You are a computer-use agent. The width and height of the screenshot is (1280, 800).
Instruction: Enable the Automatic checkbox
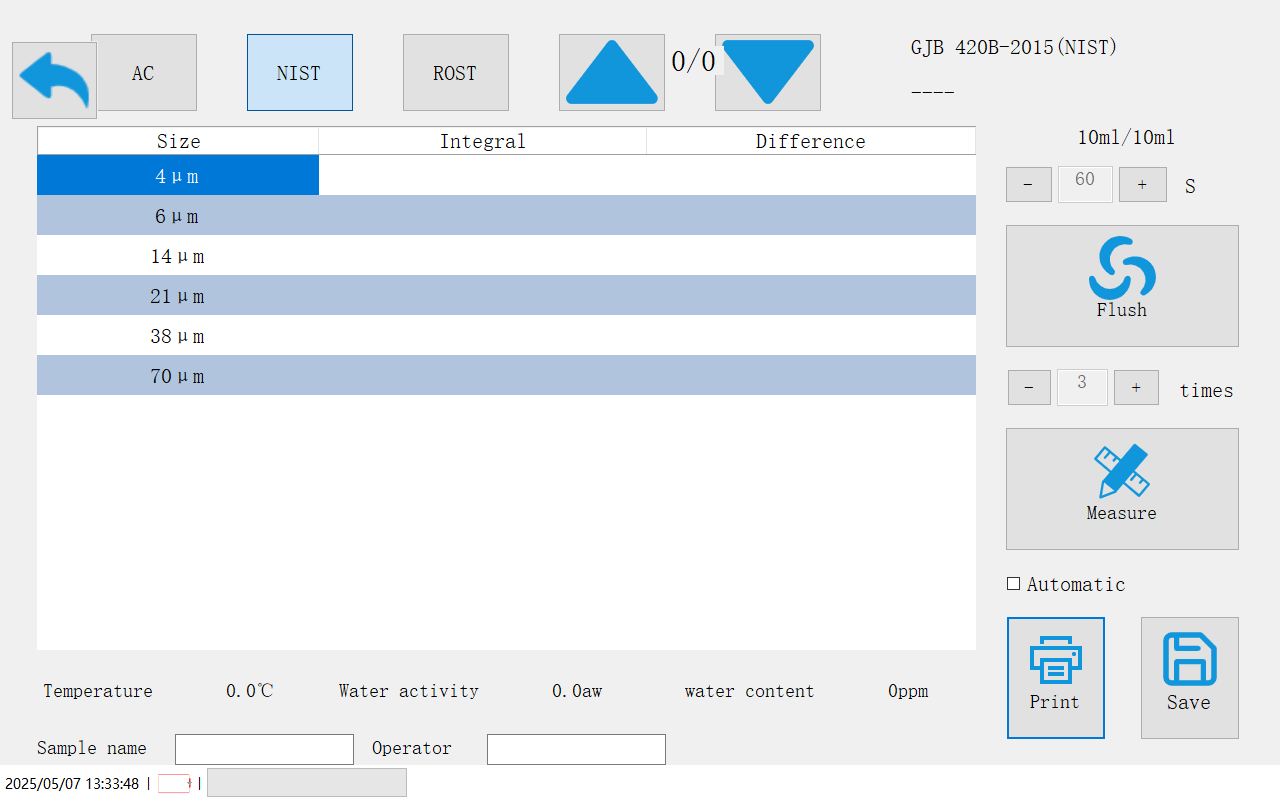tap(1014, 584)
